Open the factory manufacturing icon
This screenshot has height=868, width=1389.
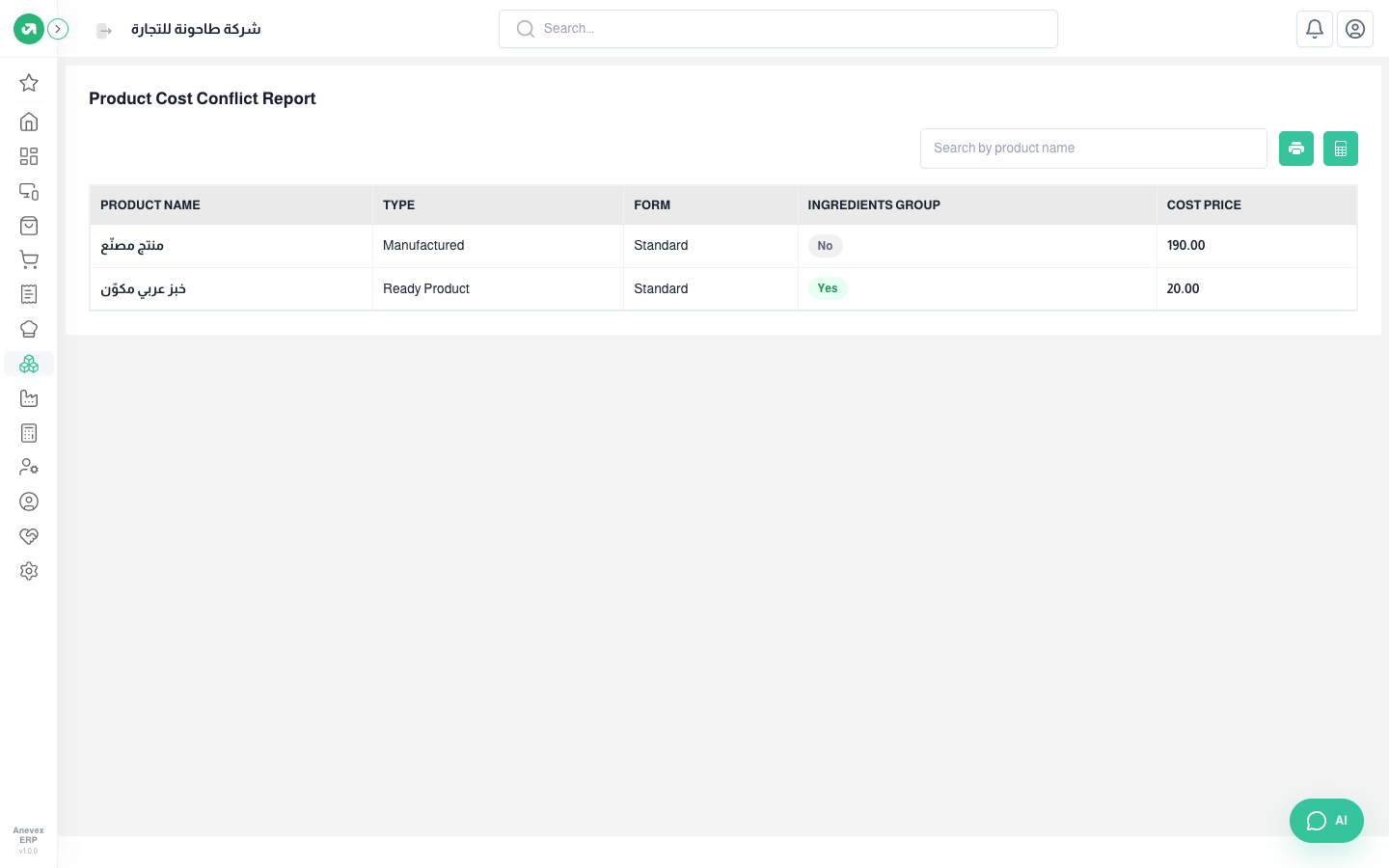tap(29, 398)
